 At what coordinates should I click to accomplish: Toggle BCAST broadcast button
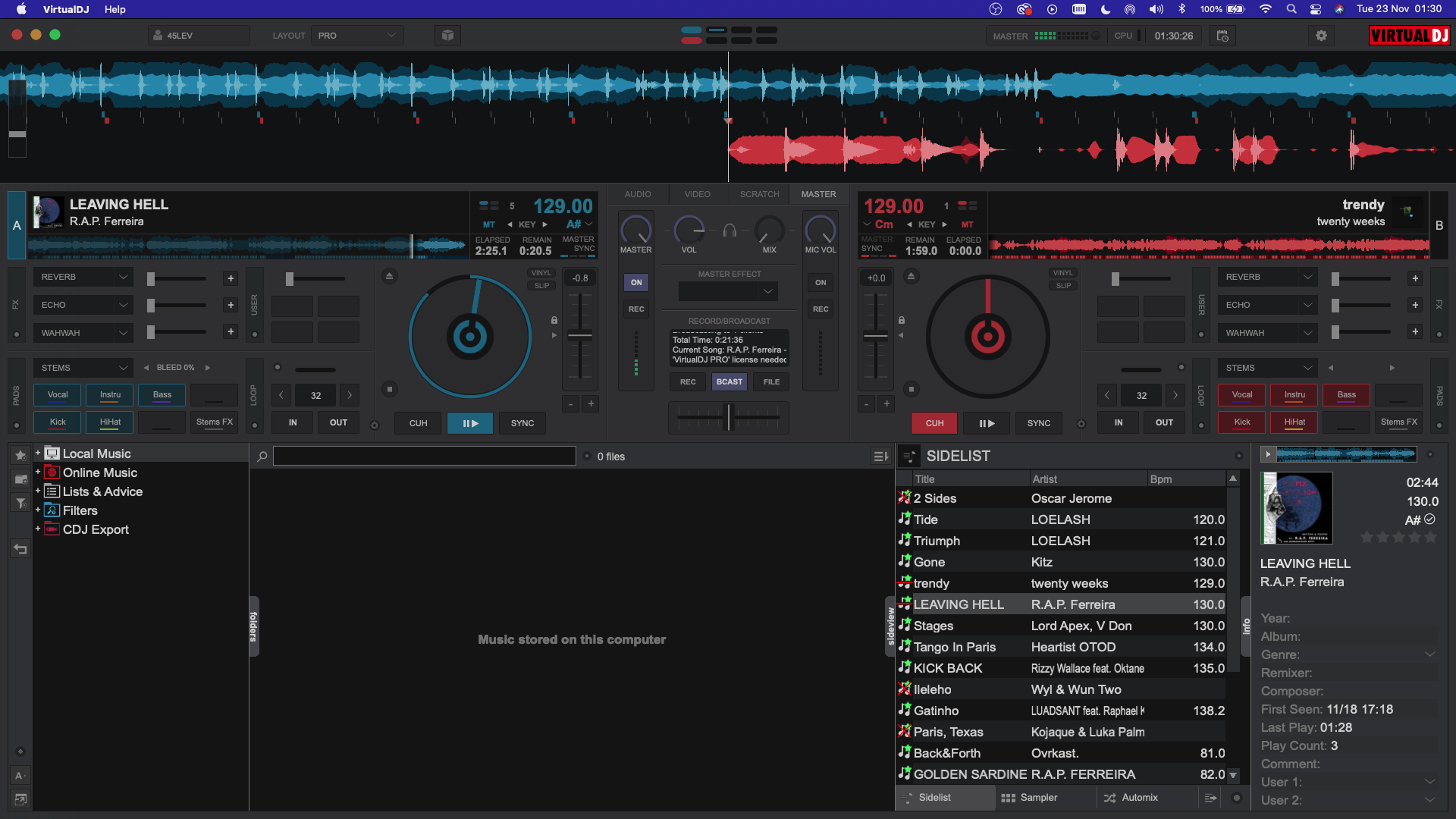(730, 381)
